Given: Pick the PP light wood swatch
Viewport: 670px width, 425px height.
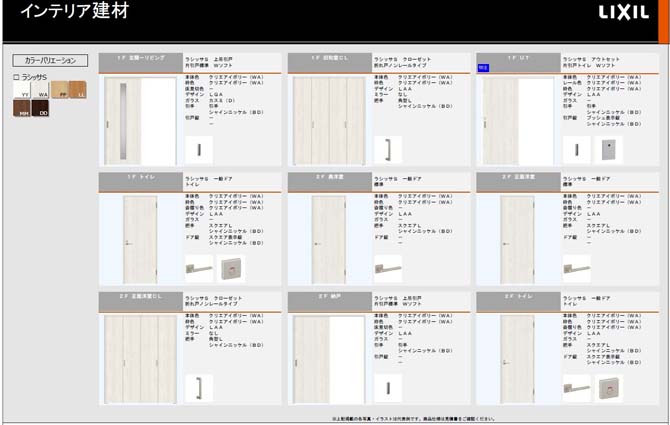Looking at the screenshot, I should pyautogui.click(x=59, y=90).
